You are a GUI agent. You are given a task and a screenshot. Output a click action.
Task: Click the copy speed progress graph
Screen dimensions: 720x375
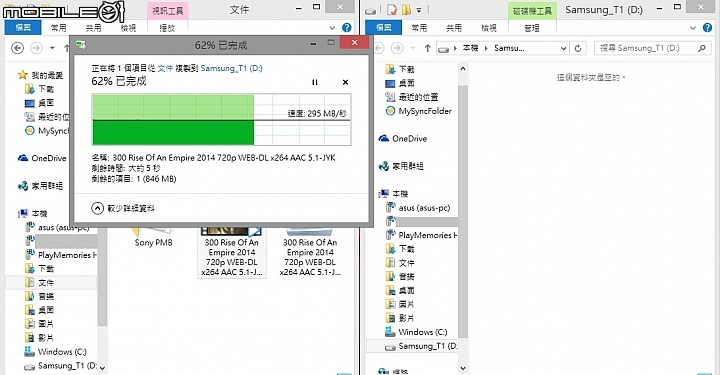point(221,119)
